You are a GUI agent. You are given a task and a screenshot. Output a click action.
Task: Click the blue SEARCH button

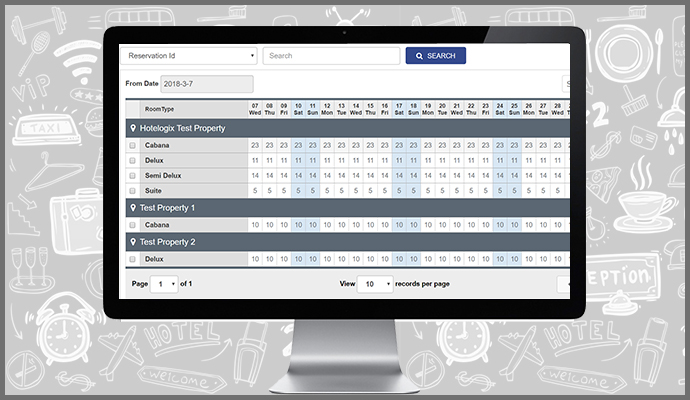tap(436, 56)
